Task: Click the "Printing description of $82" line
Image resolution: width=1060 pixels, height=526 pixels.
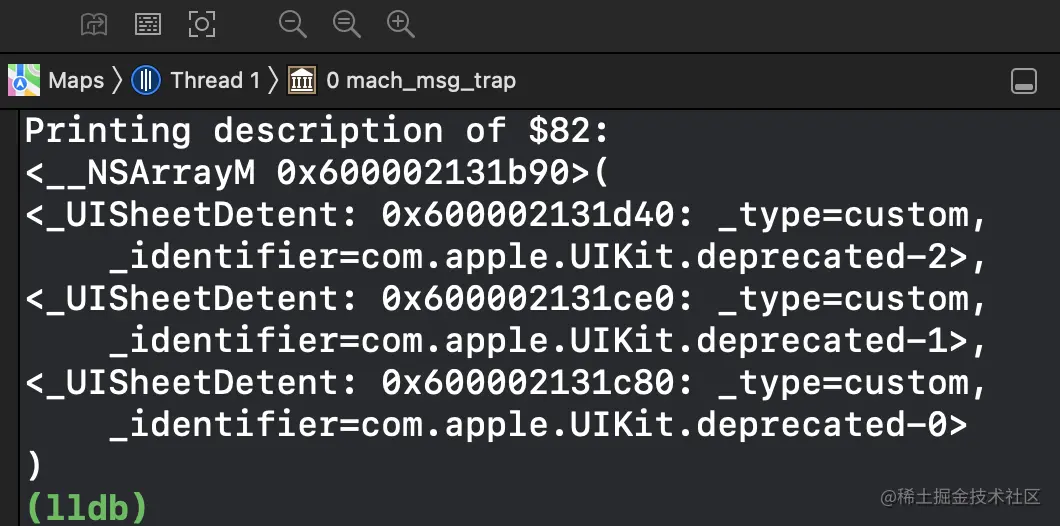Action: [316, 131]
